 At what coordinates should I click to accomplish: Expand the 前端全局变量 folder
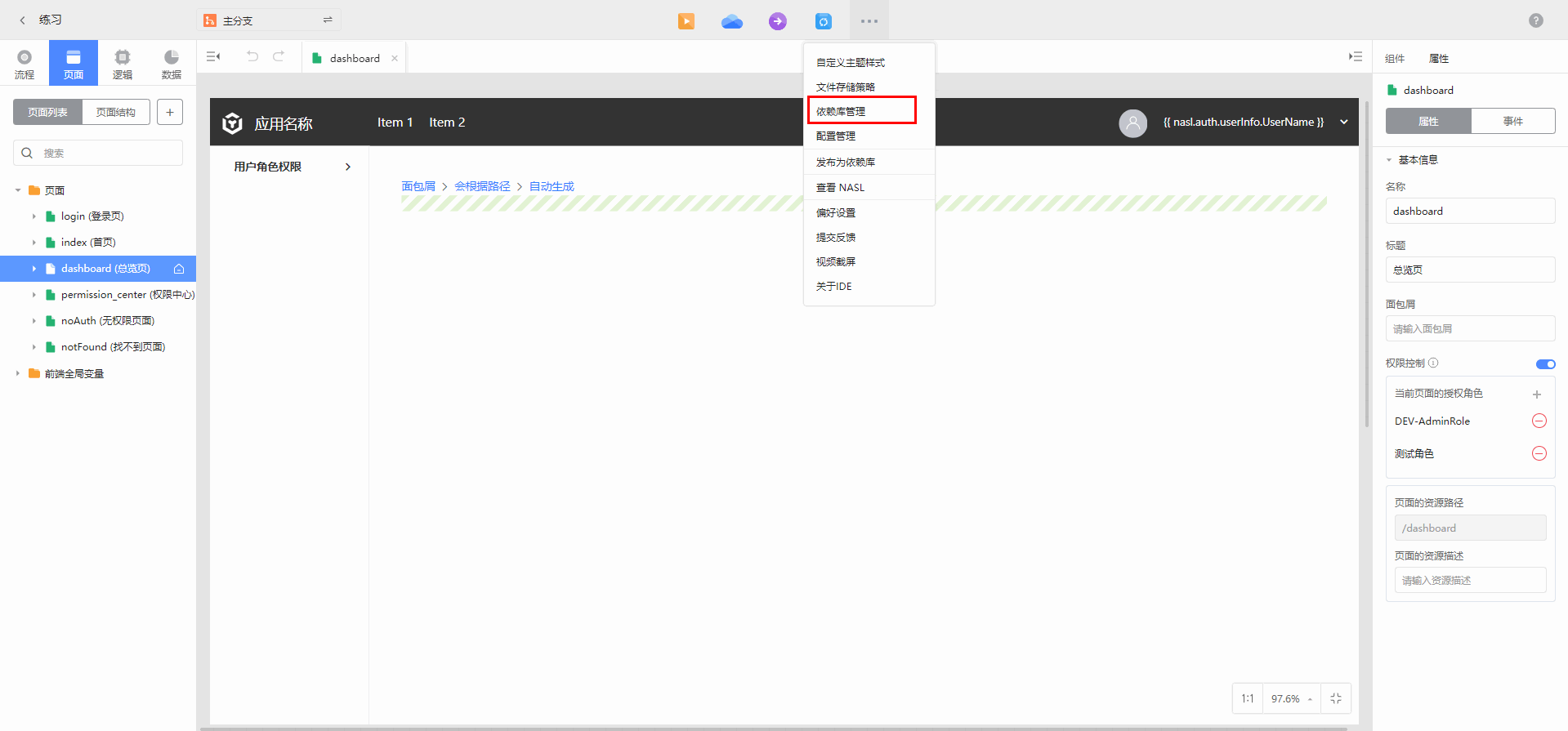[18, 373]
